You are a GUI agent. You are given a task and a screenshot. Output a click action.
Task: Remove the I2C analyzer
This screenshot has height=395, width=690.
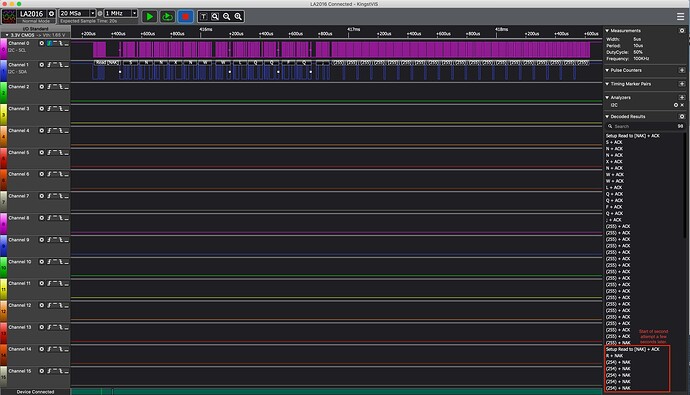[682, 105]
